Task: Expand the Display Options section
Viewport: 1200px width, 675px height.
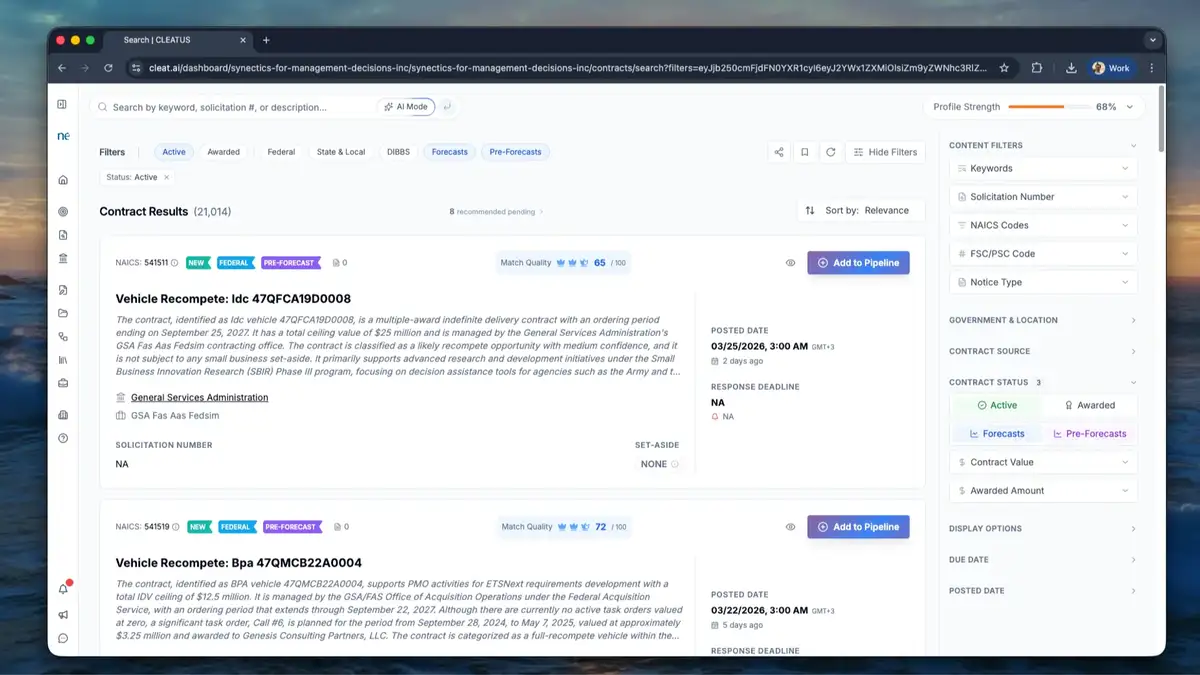Action: pyautogui.click(x=1043, y=528)
